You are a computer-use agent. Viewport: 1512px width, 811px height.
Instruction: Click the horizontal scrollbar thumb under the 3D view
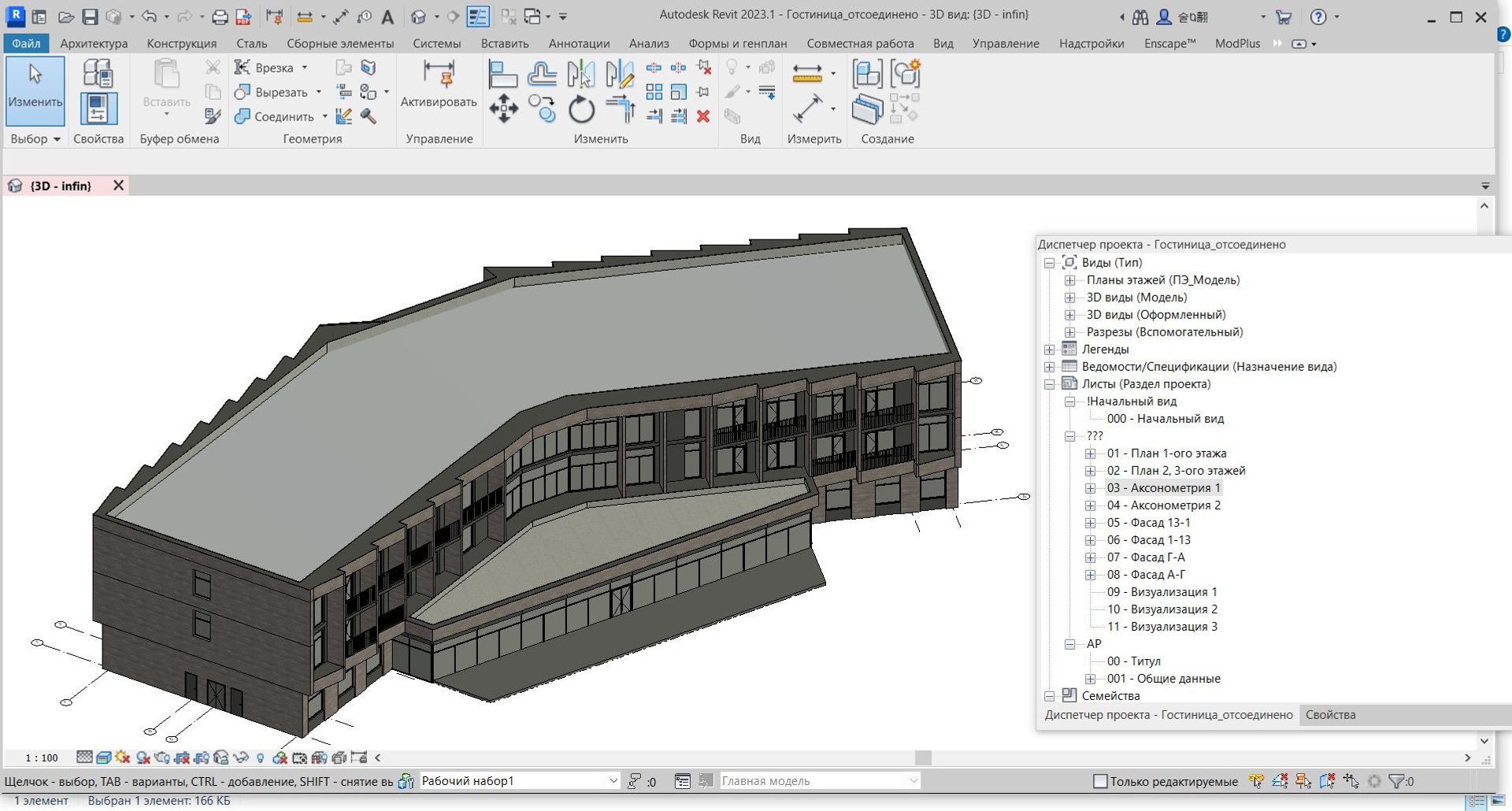point(923,757)
